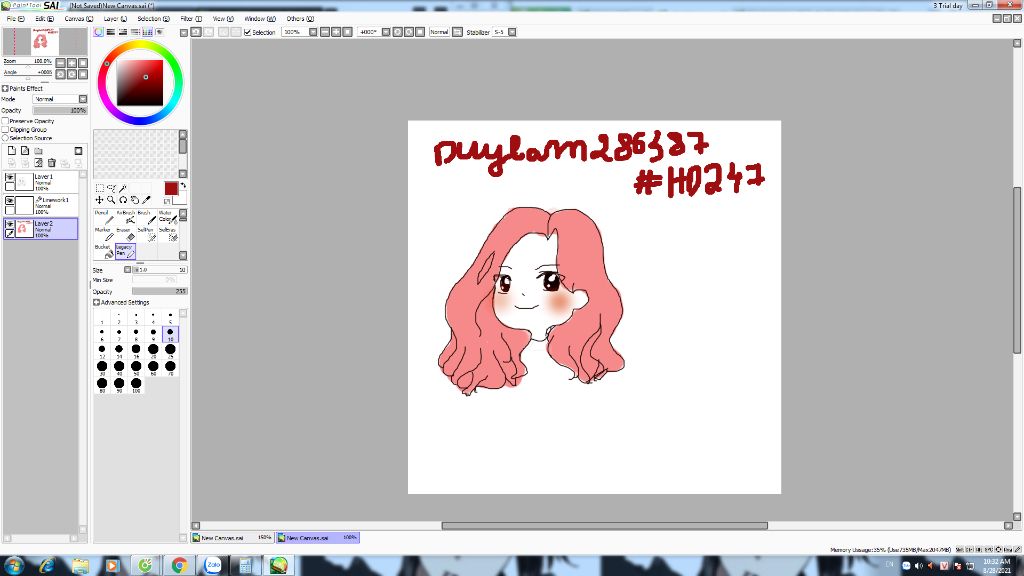
Task: Delete the selected layer with trash icon
Action: (x=52, y=163)
